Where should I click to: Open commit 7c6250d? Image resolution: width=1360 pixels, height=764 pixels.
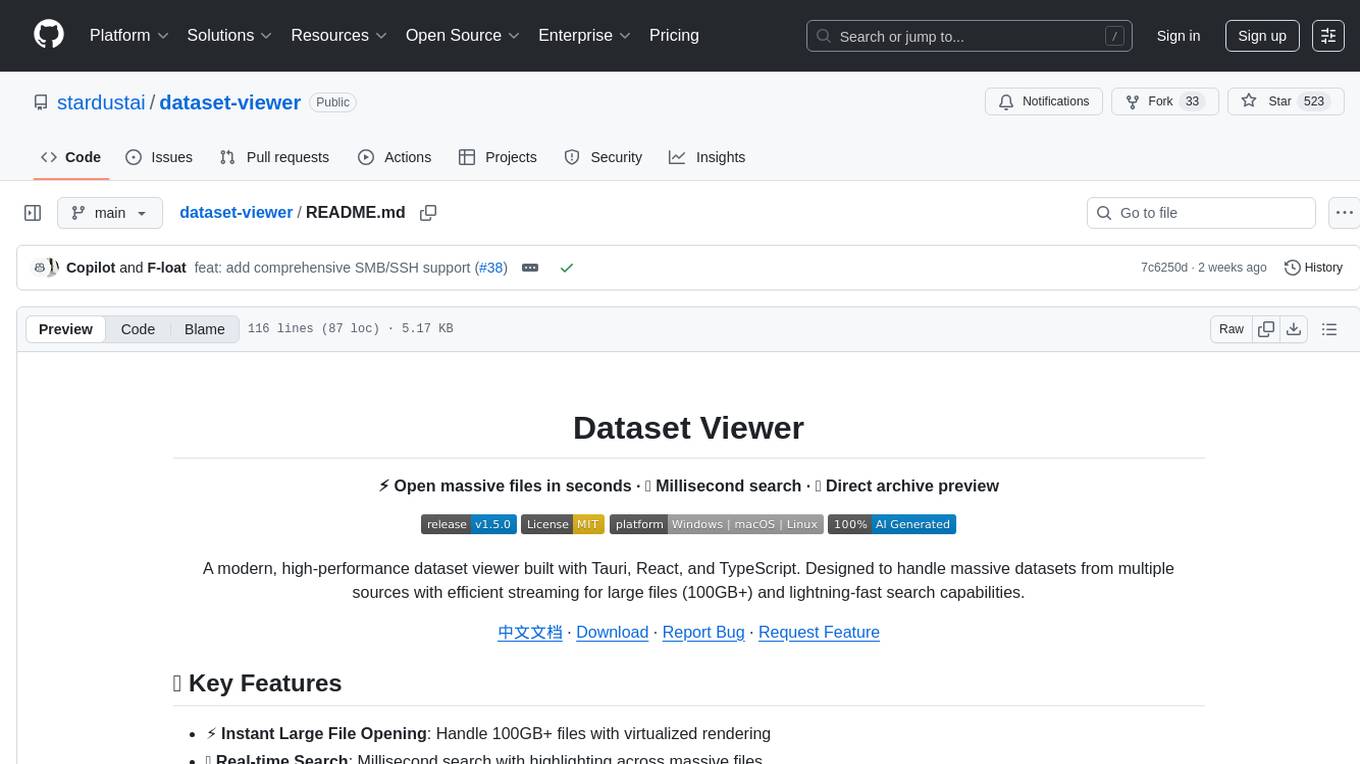coord(1164,268)
